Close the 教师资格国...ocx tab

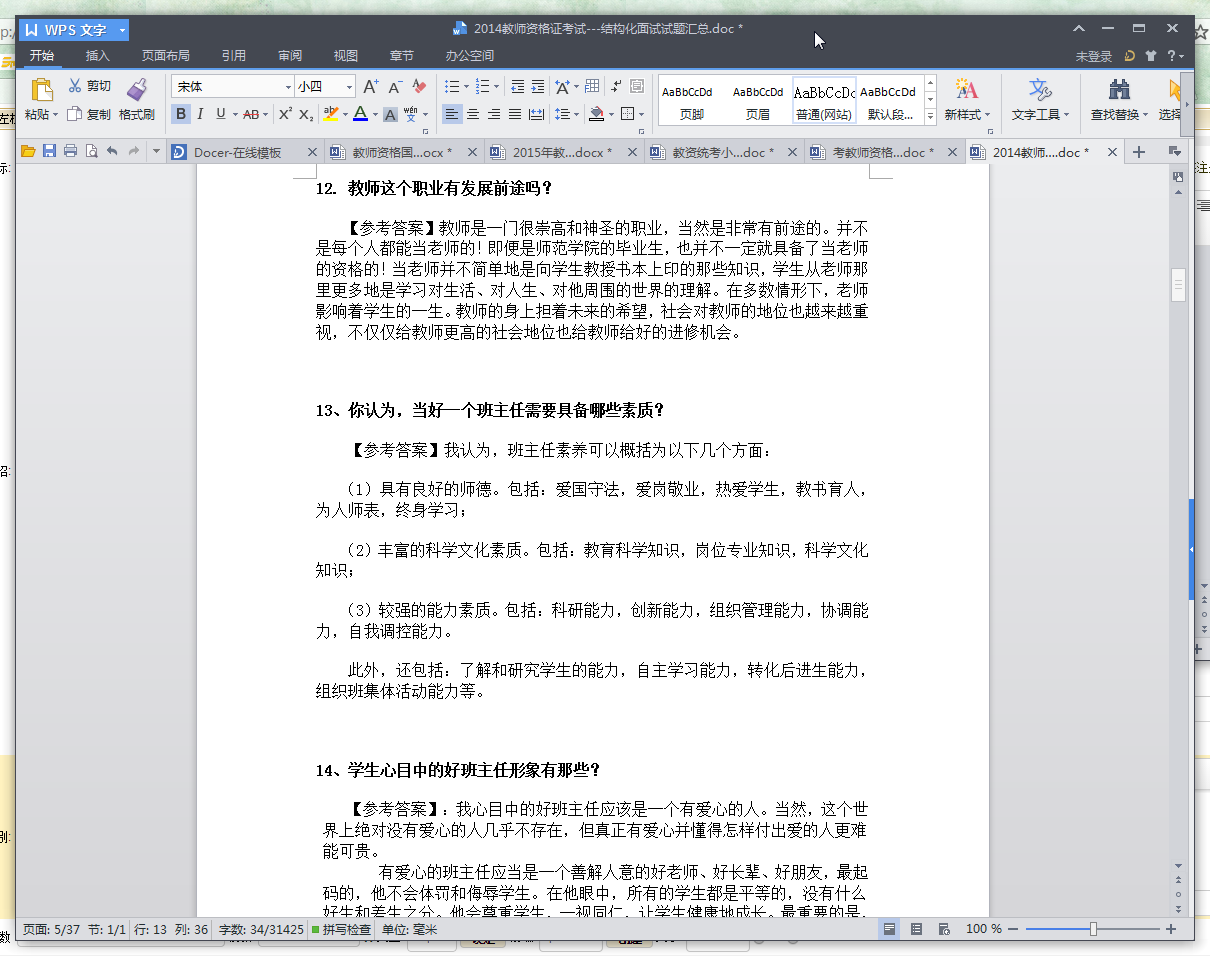(472, 152)
